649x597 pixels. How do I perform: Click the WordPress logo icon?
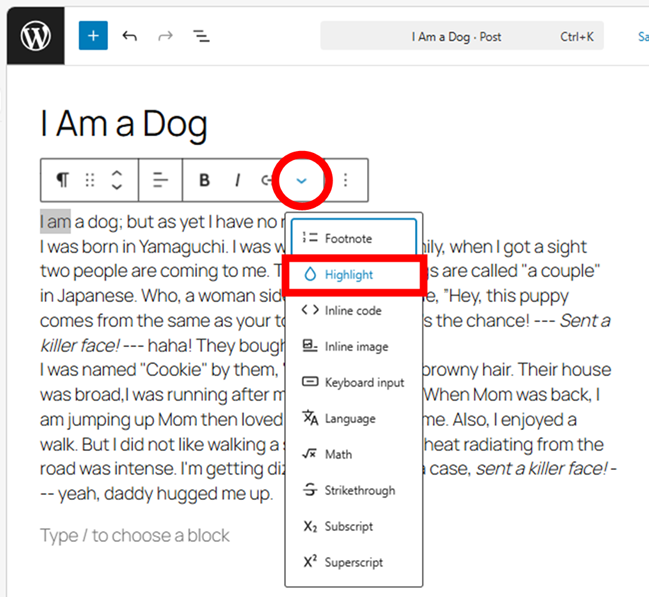(35, 36)
